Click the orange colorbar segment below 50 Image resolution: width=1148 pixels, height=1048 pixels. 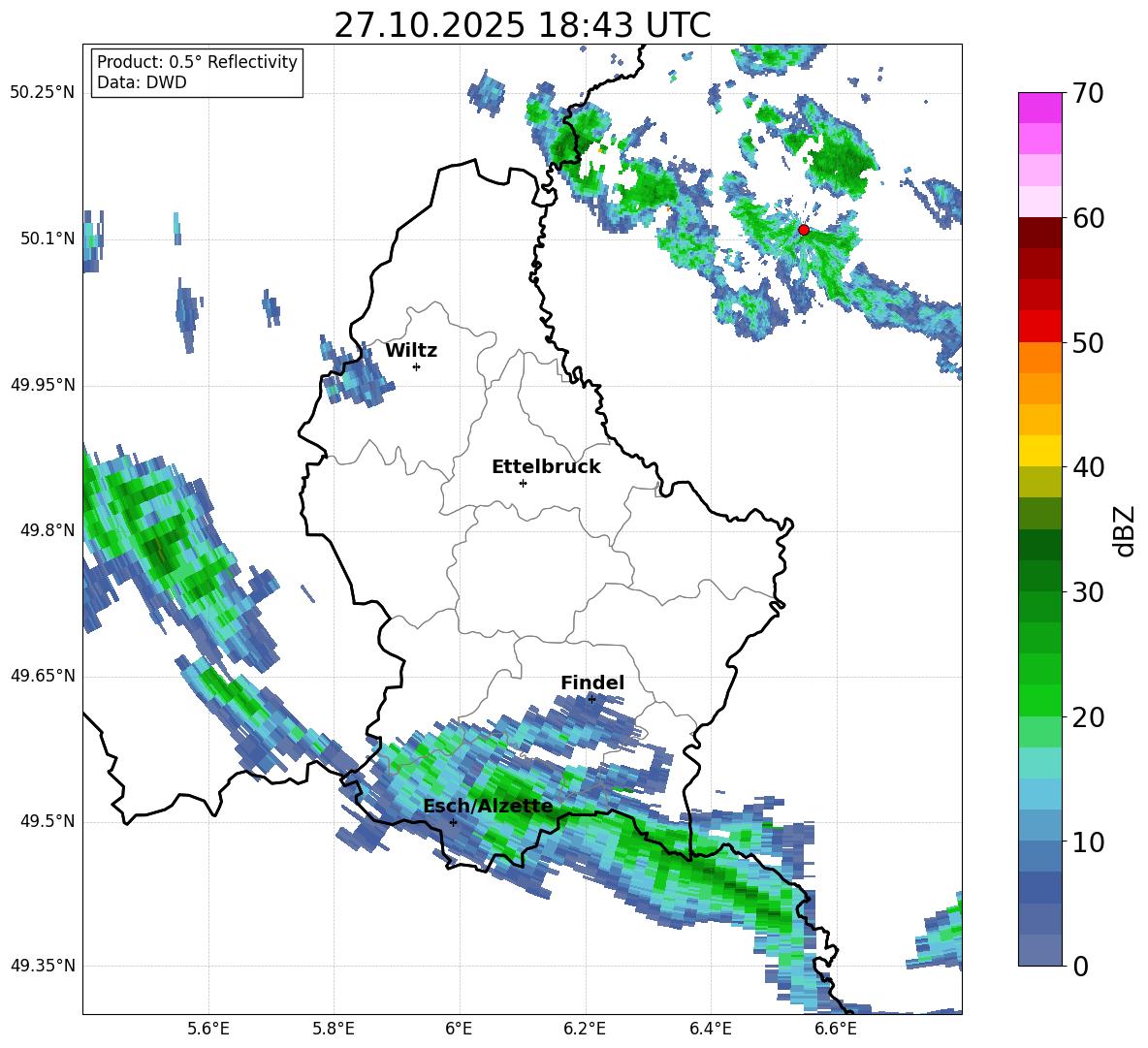coord(1039,358)
